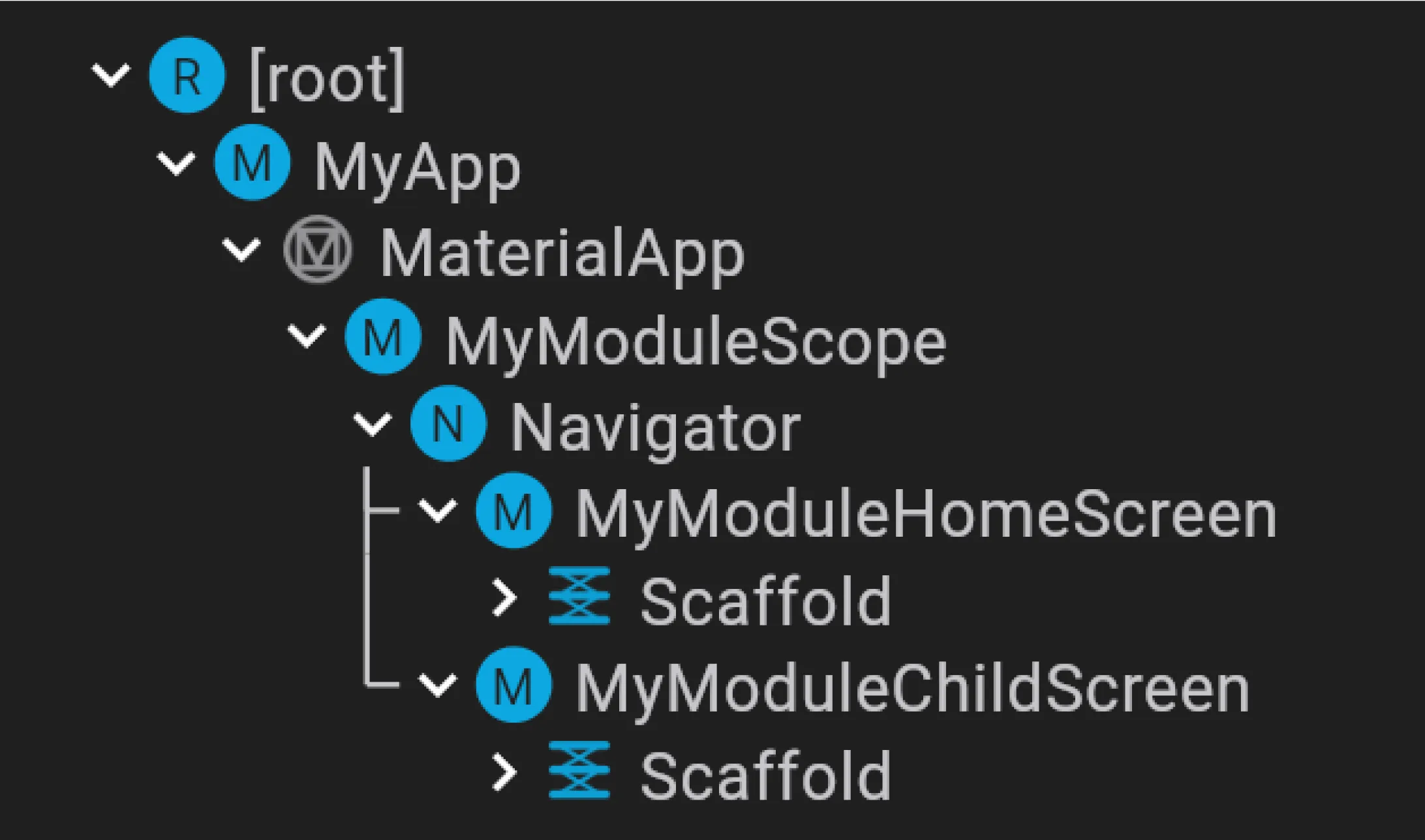The height and width of the screenshot is (840, 1425).
Task: Collapse the MyModuleScope chevron
Action: (307, 337)
